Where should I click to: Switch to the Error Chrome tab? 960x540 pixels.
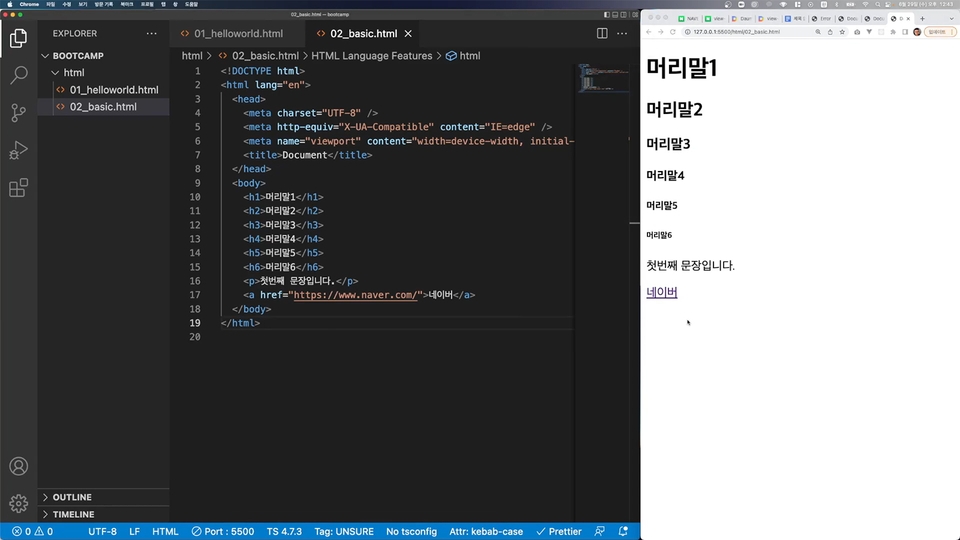pyautogui.click(x=822, y=18)
